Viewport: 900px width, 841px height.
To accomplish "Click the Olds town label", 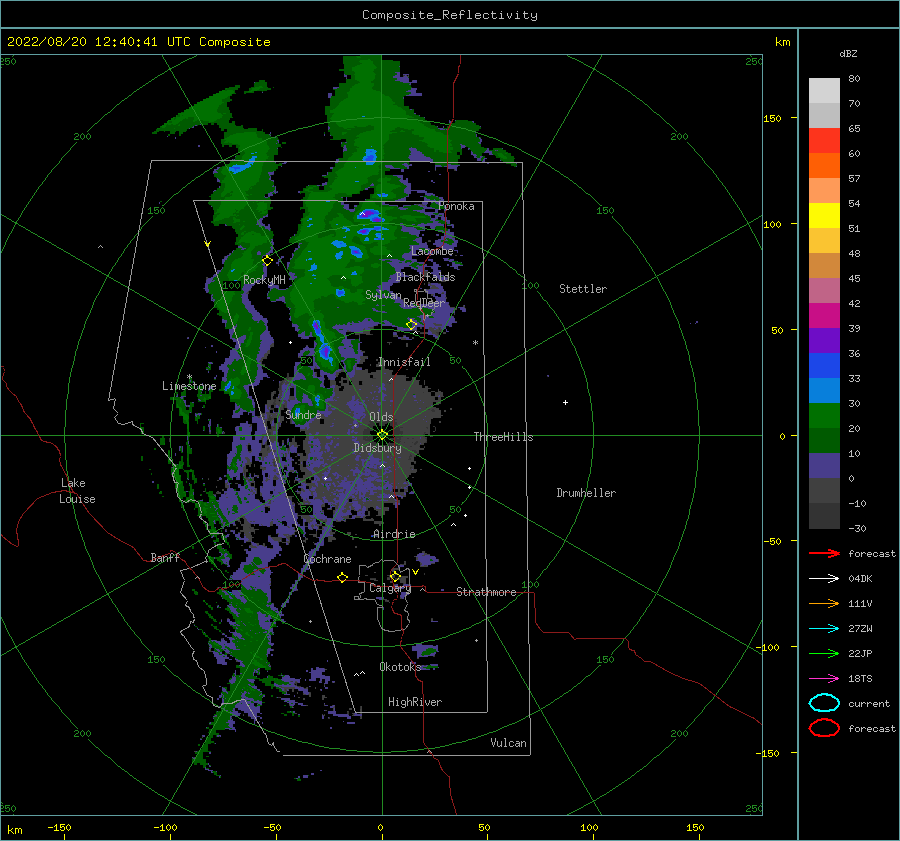I will (381, 417).
